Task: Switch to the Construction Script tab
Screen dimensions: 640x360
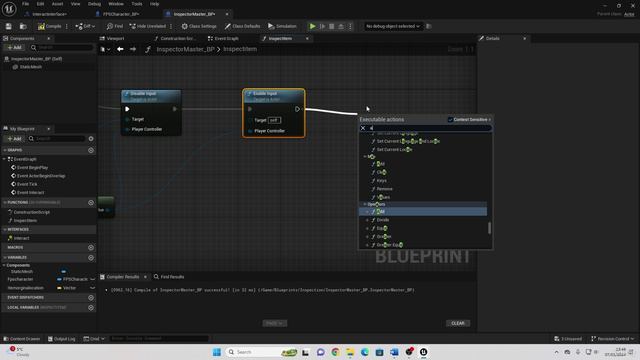Action: tap(175, 38)
